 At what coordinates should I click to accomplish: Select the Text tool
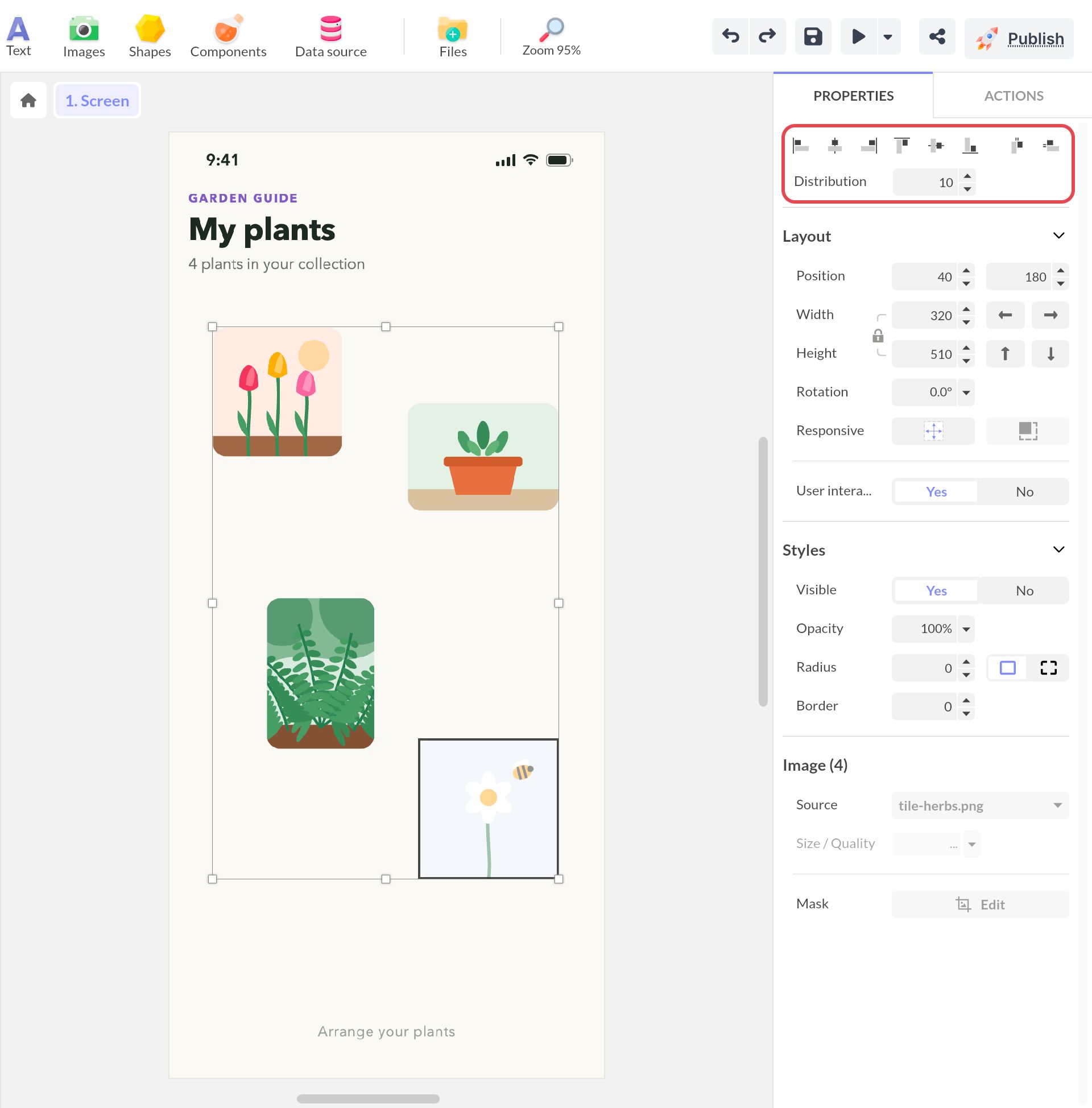[x=18, y=37]
